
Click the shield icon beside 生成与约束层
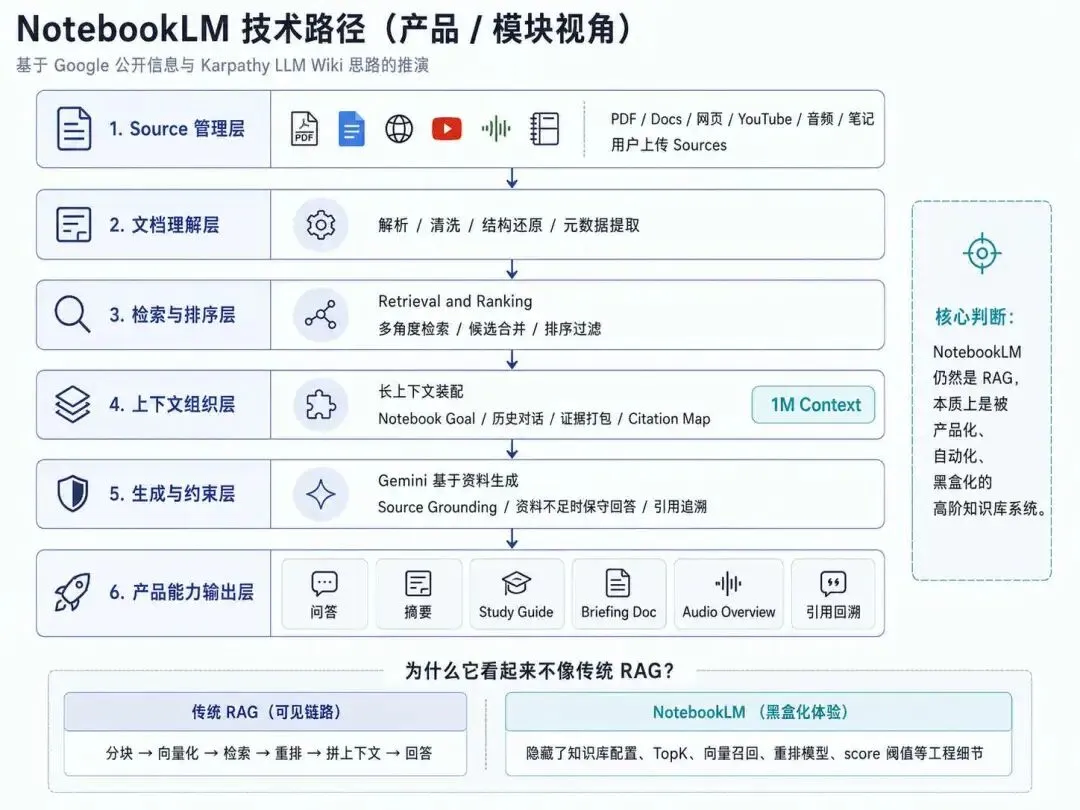tap(73, 494)
